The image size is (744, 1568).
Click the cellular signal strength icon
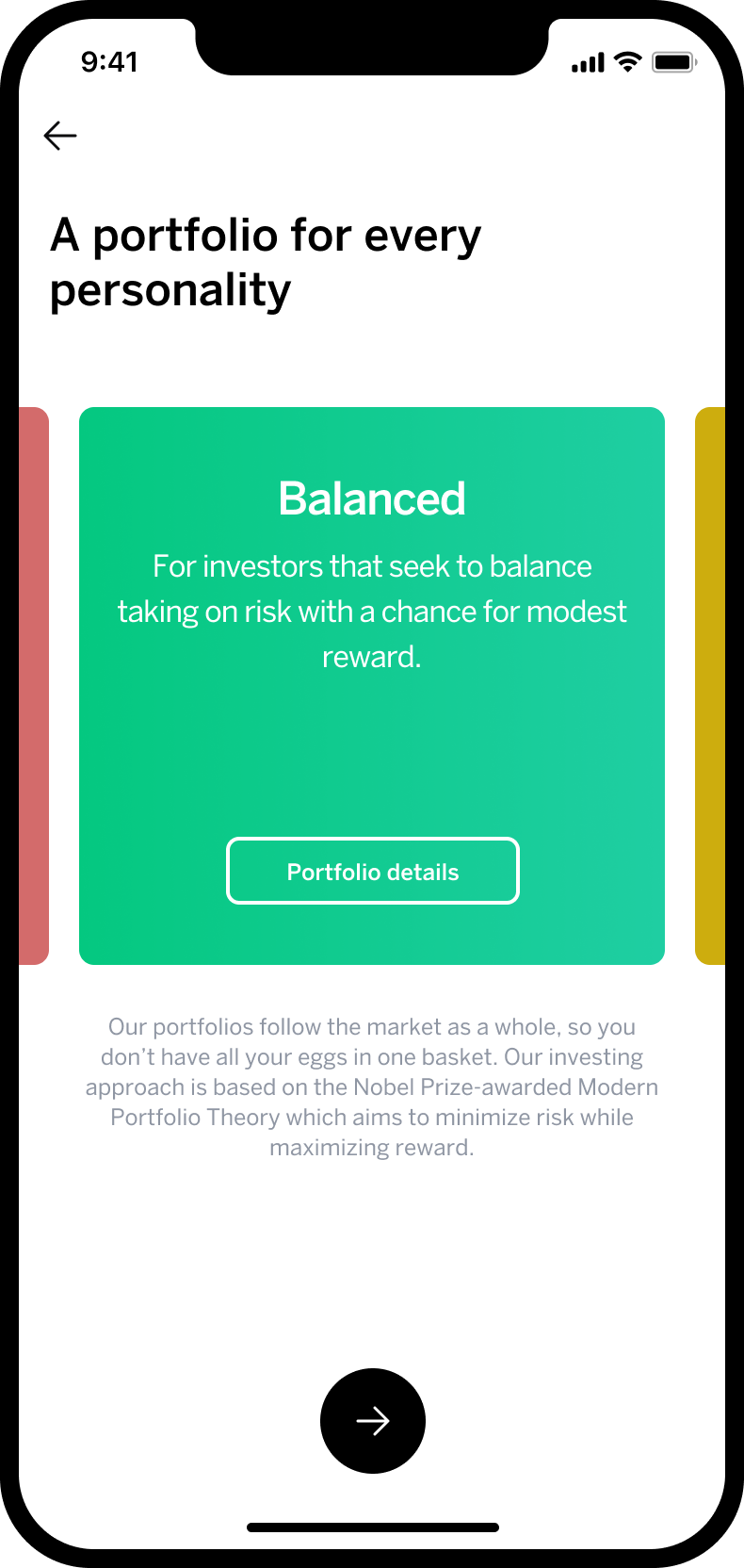click(x=588, y=63)
